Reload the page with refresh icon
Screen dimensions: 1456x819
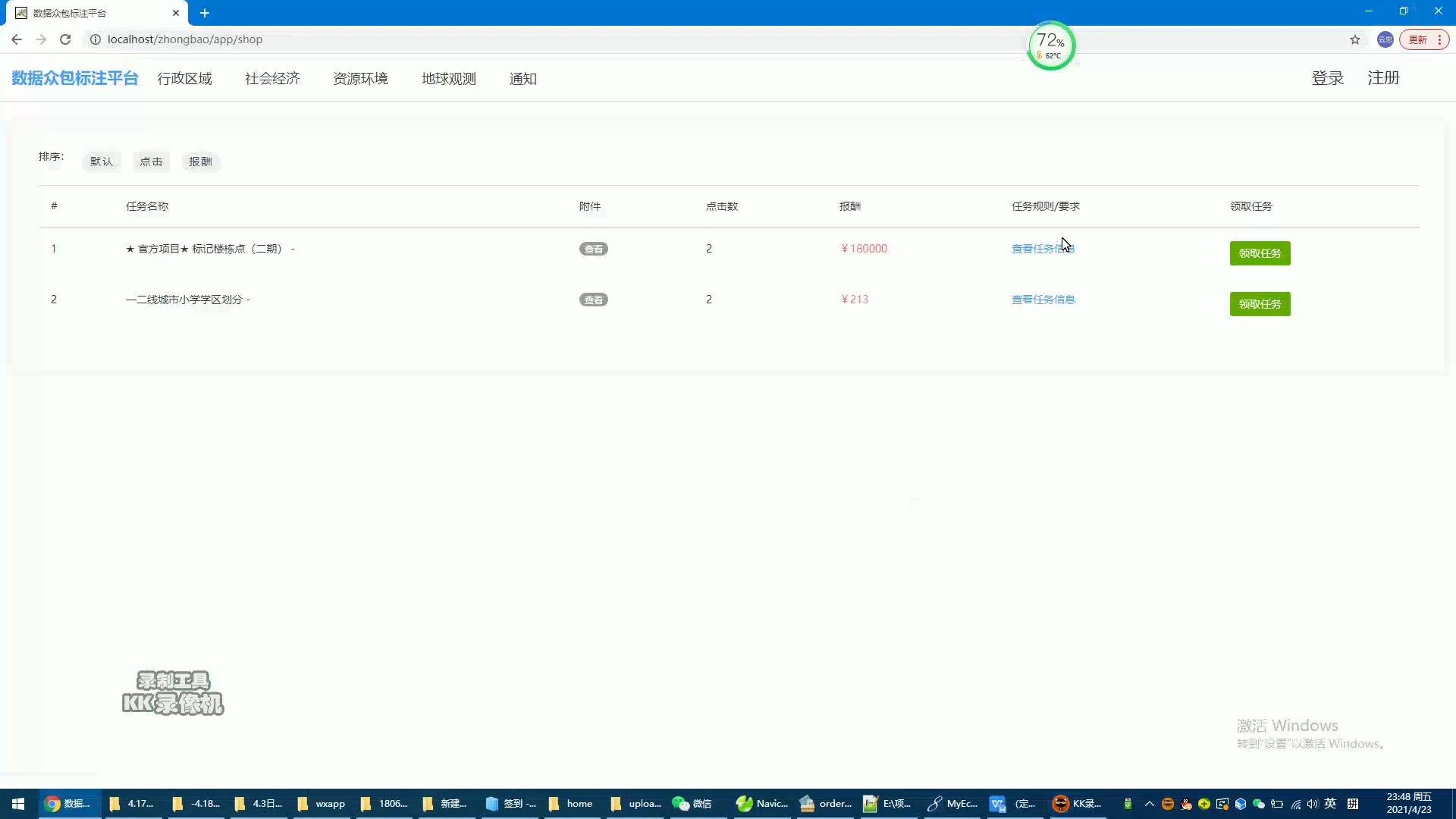pyautogui.click(x=65, y=39)
